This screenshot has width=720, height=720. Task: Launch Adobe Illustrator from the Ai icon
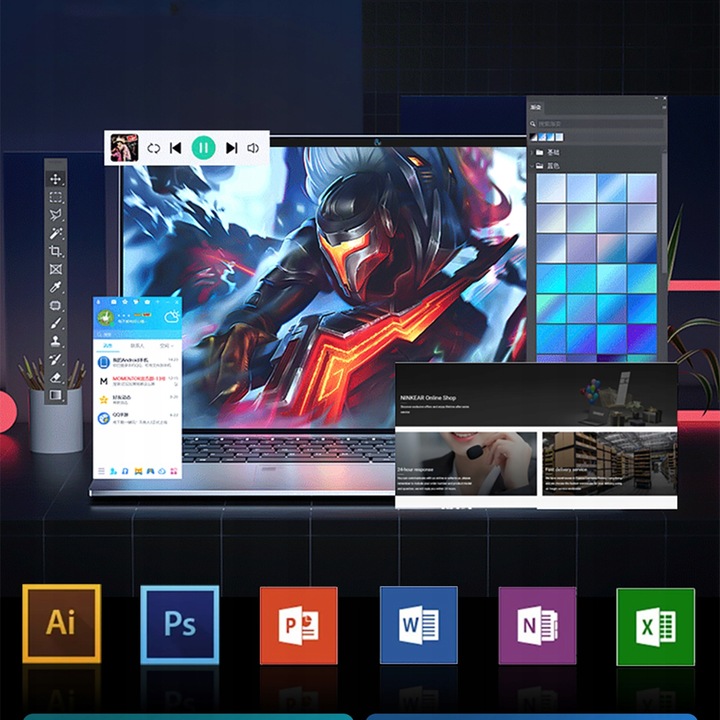[62, 624]
